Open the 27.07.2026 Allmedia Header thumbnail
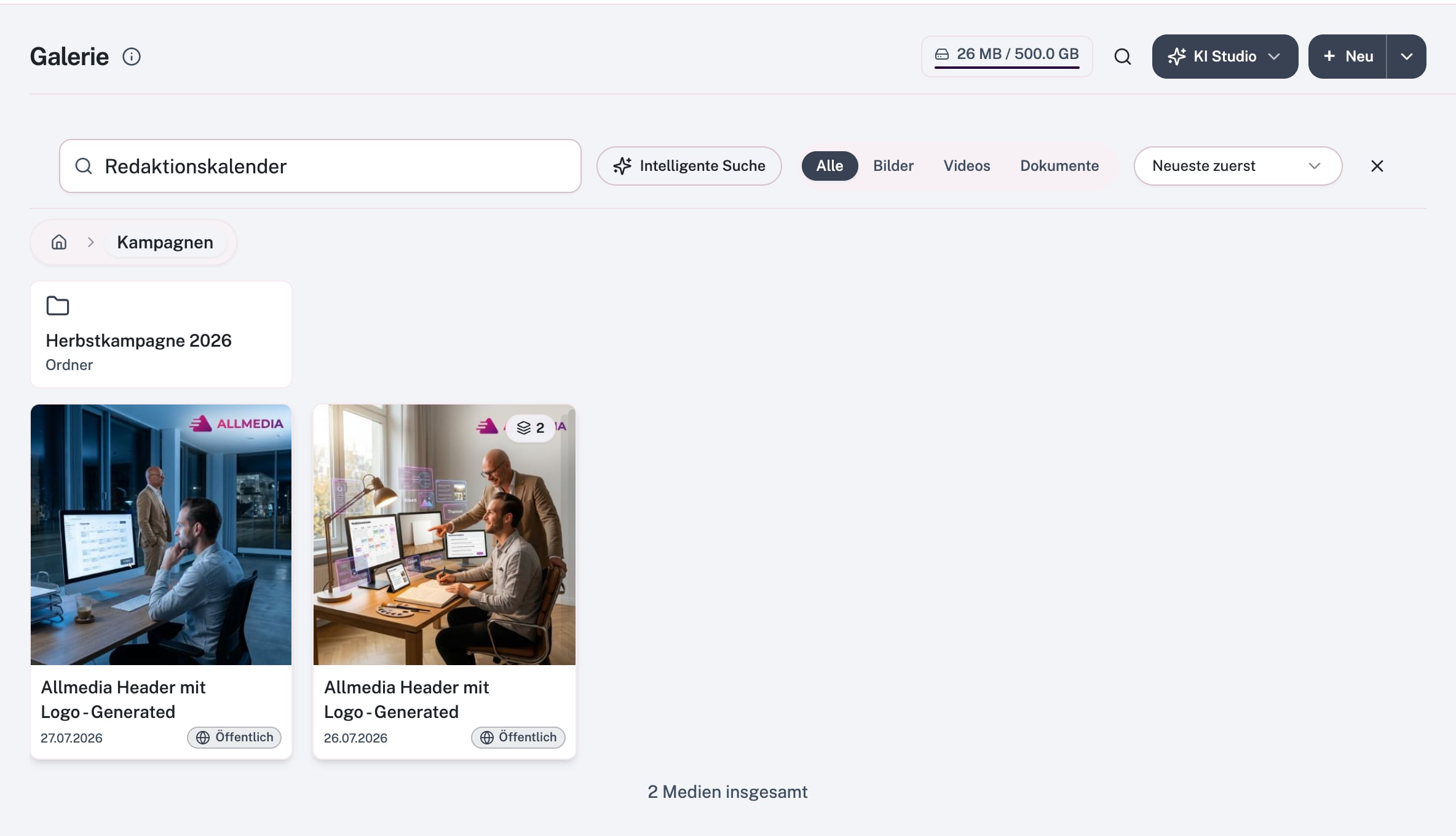This screenshot has width=1456, height=836. coord(161,535)
